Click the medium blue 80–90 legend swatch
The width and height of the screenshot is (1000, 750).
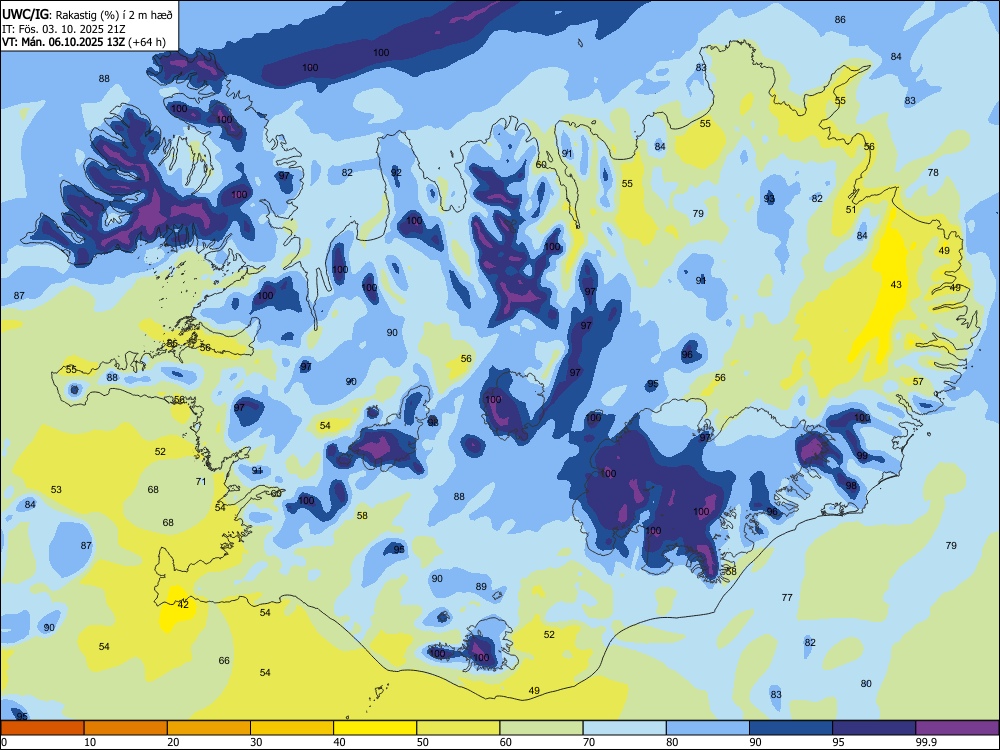click(x=708, y=728)
